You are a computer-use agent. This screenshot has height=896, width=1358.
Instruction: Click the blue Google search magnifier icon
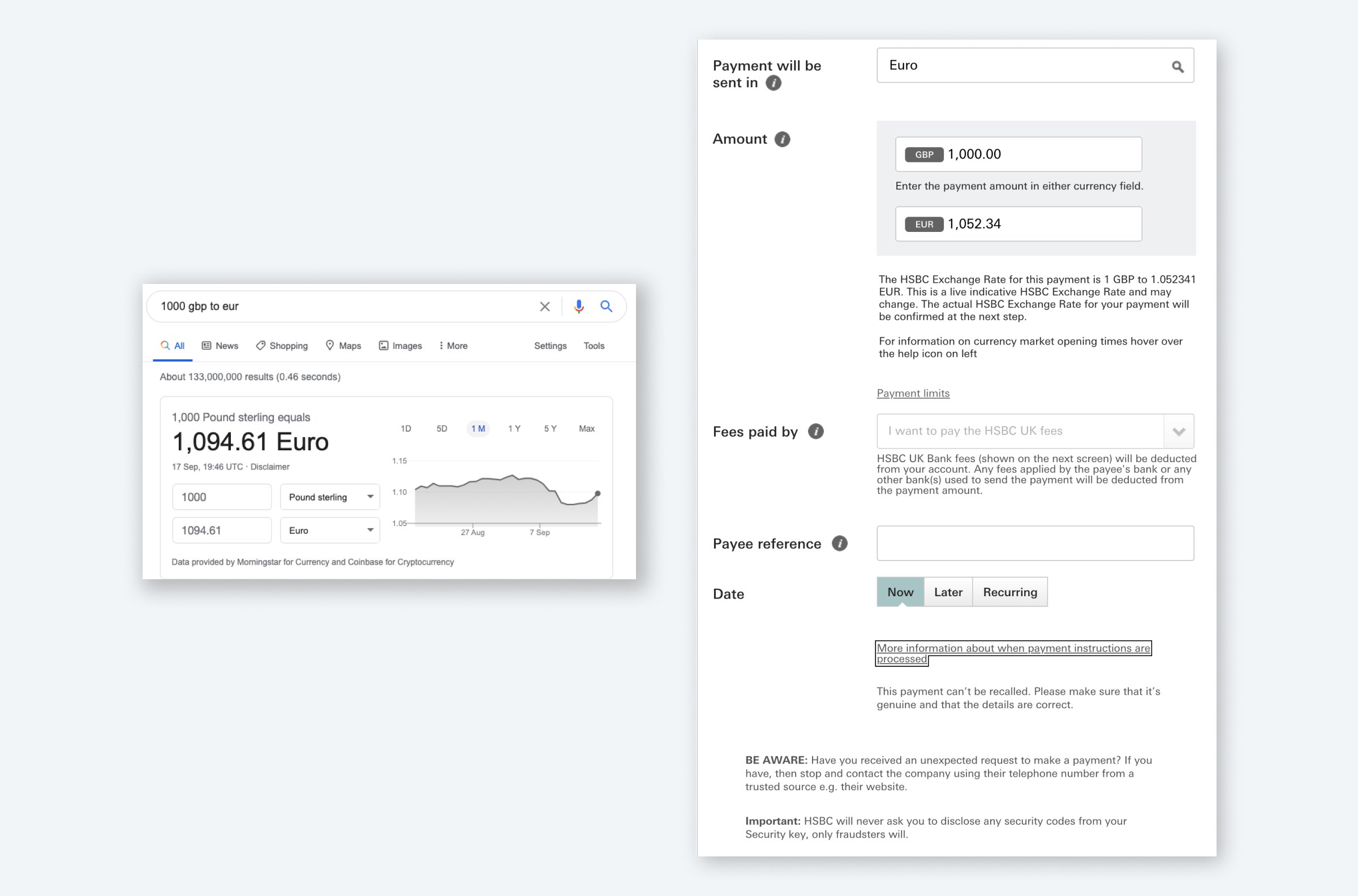click(606, 307)
